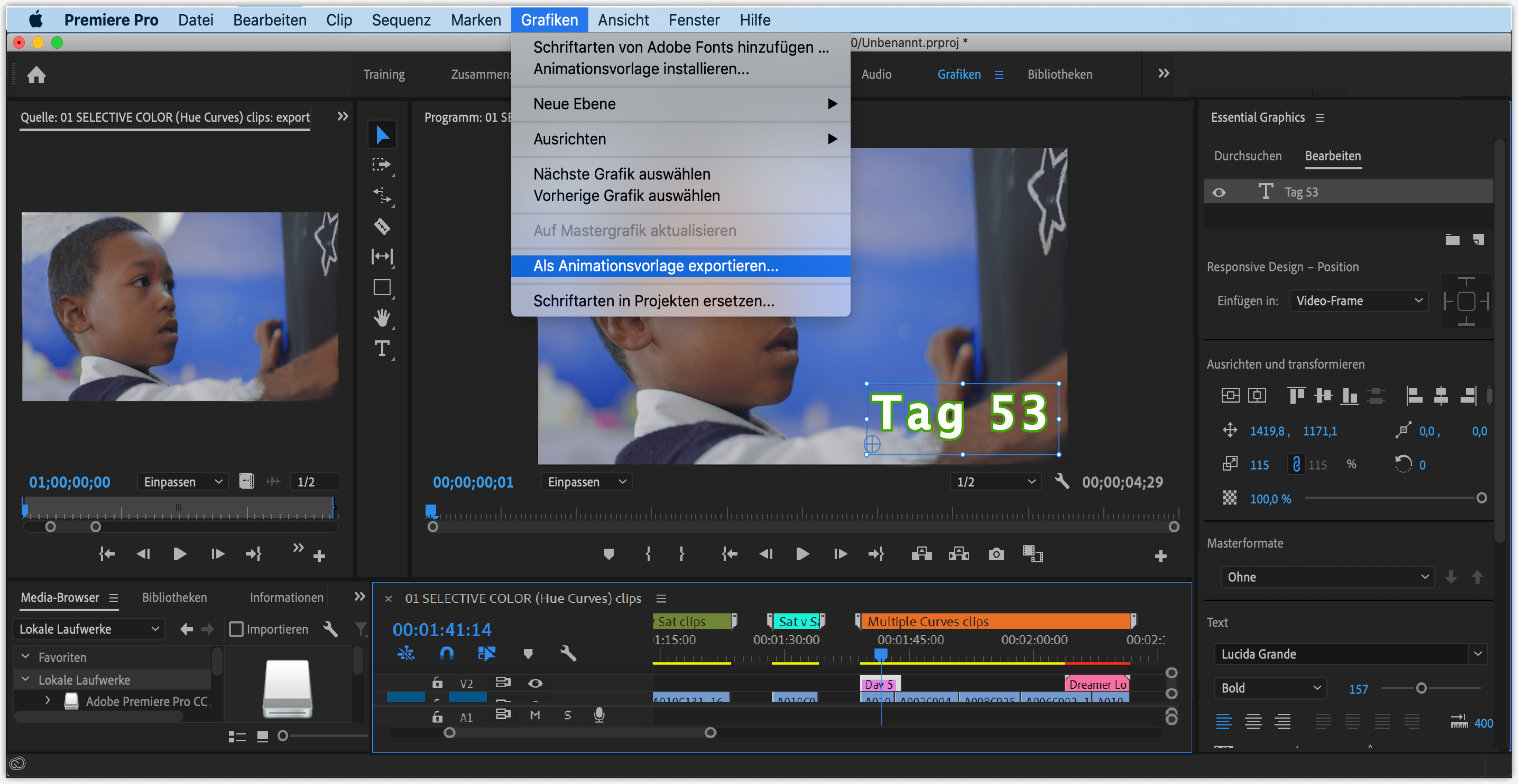Switch to the Durchsuchen tab
This screenshot has width=1518, height=784.
point(1247,156)
